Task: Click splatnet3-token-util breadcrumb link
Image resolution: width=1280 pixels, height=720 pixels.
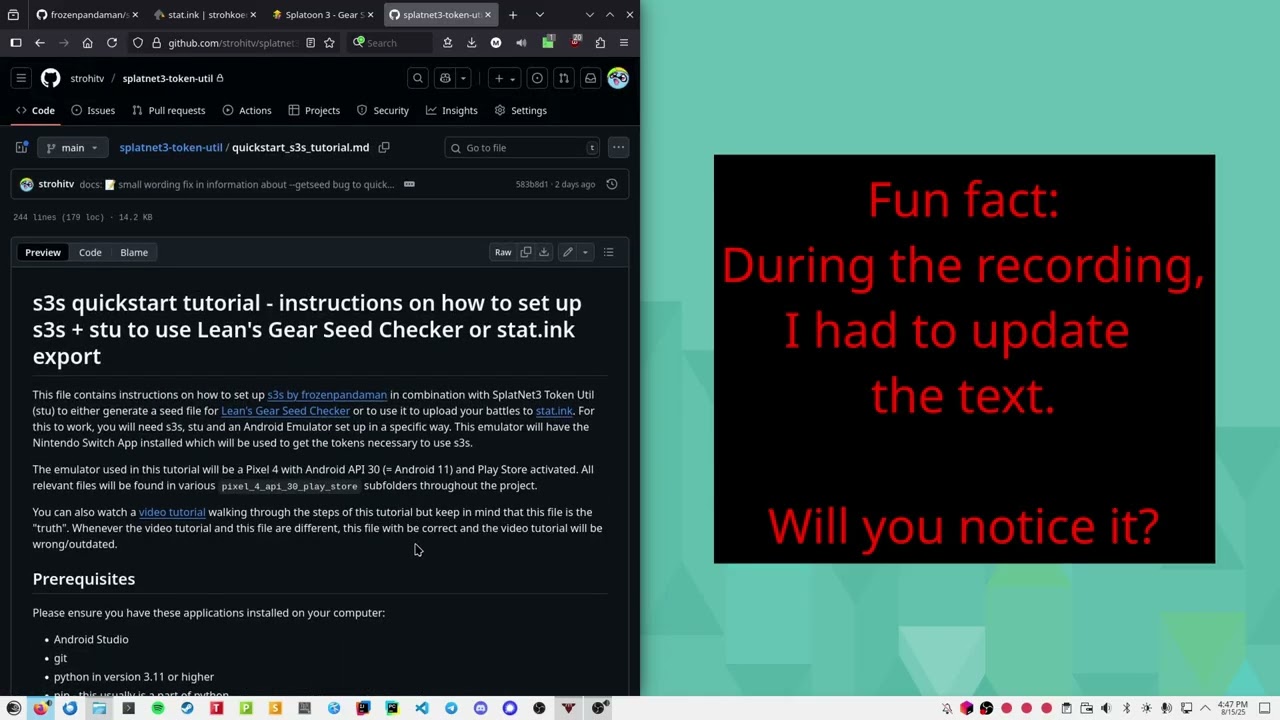Action: [171, 147]
